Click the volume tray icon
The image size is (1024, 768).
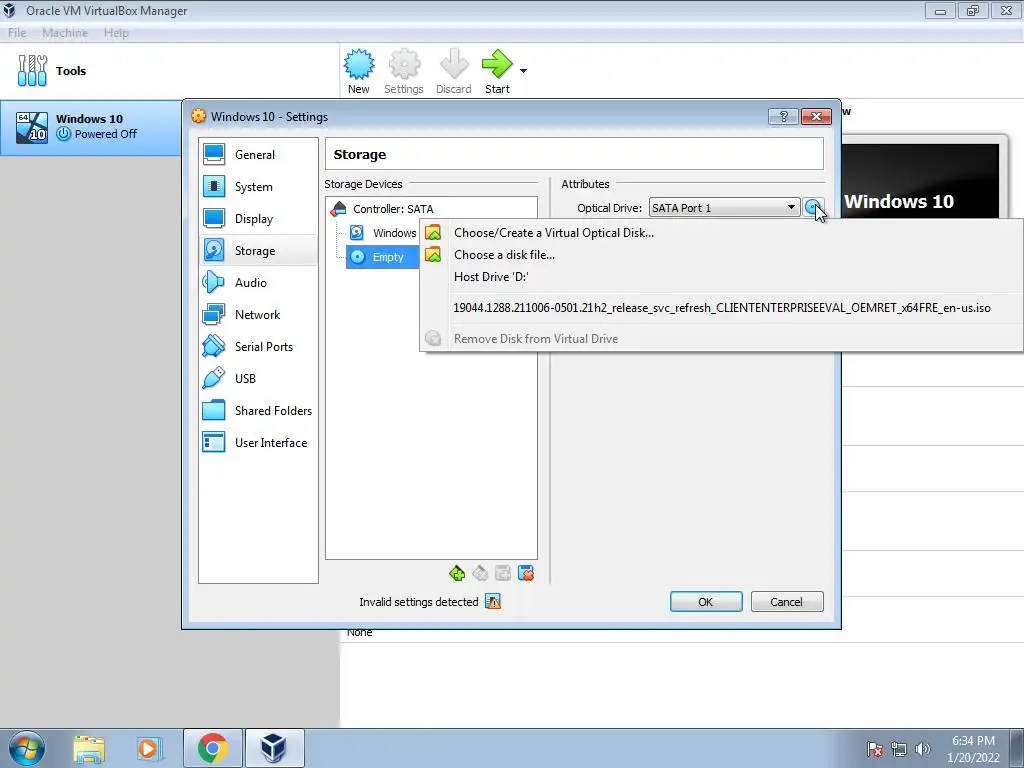pos(923,749)
